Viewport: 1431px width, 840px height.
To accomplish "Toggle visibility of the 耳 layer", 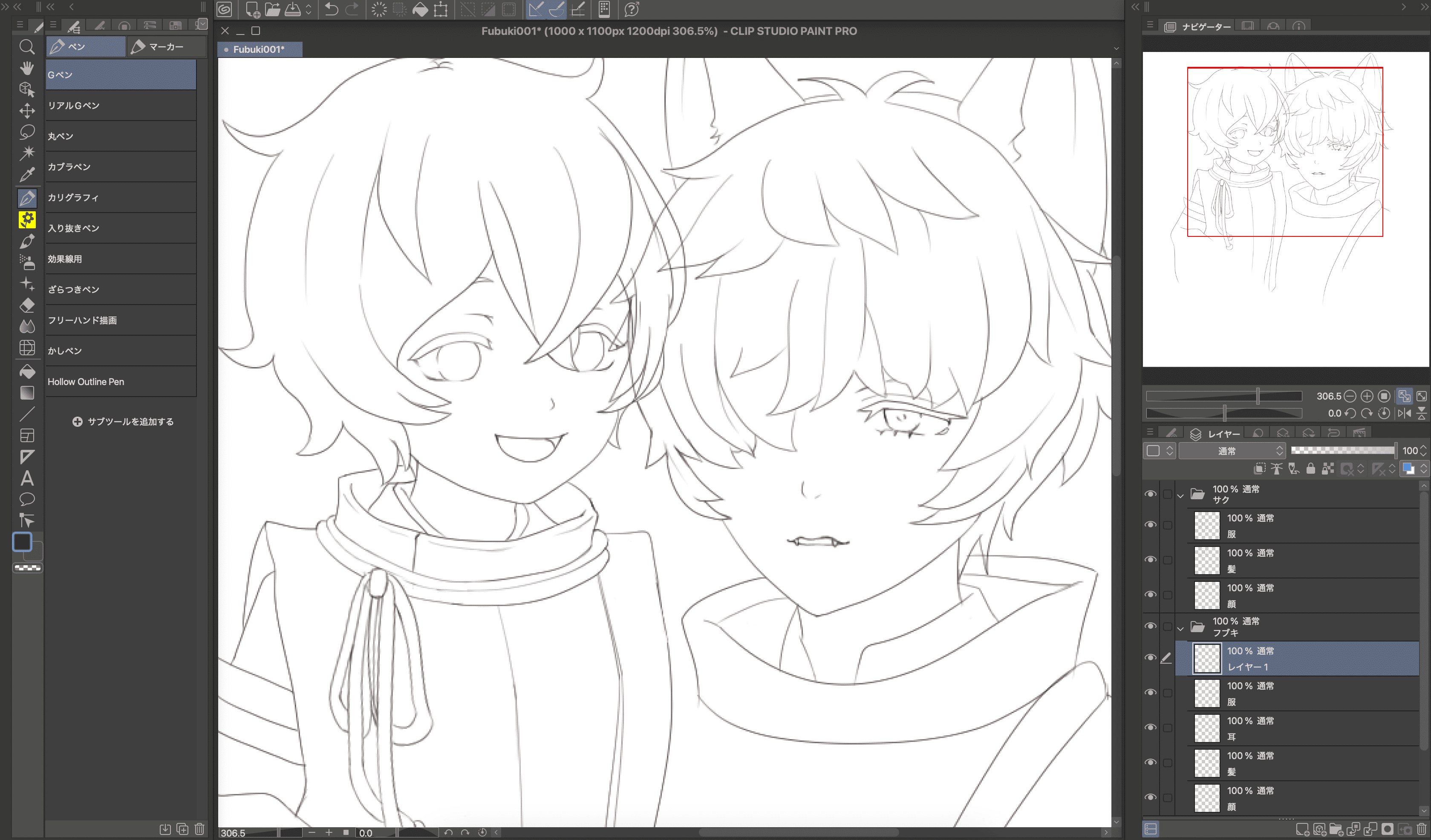I will pos(1151,728).
